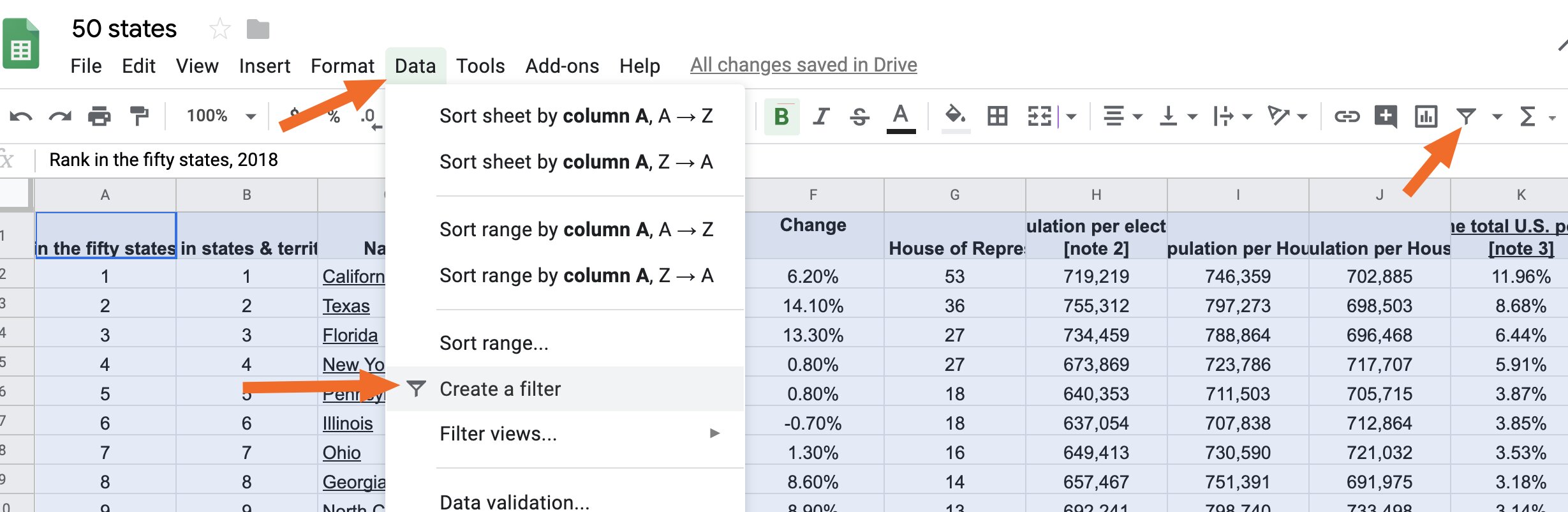The height and width of the screenshot is (512, 1568).
Task: Click the filter funnel in toolbar
Action: point(1466,116)
